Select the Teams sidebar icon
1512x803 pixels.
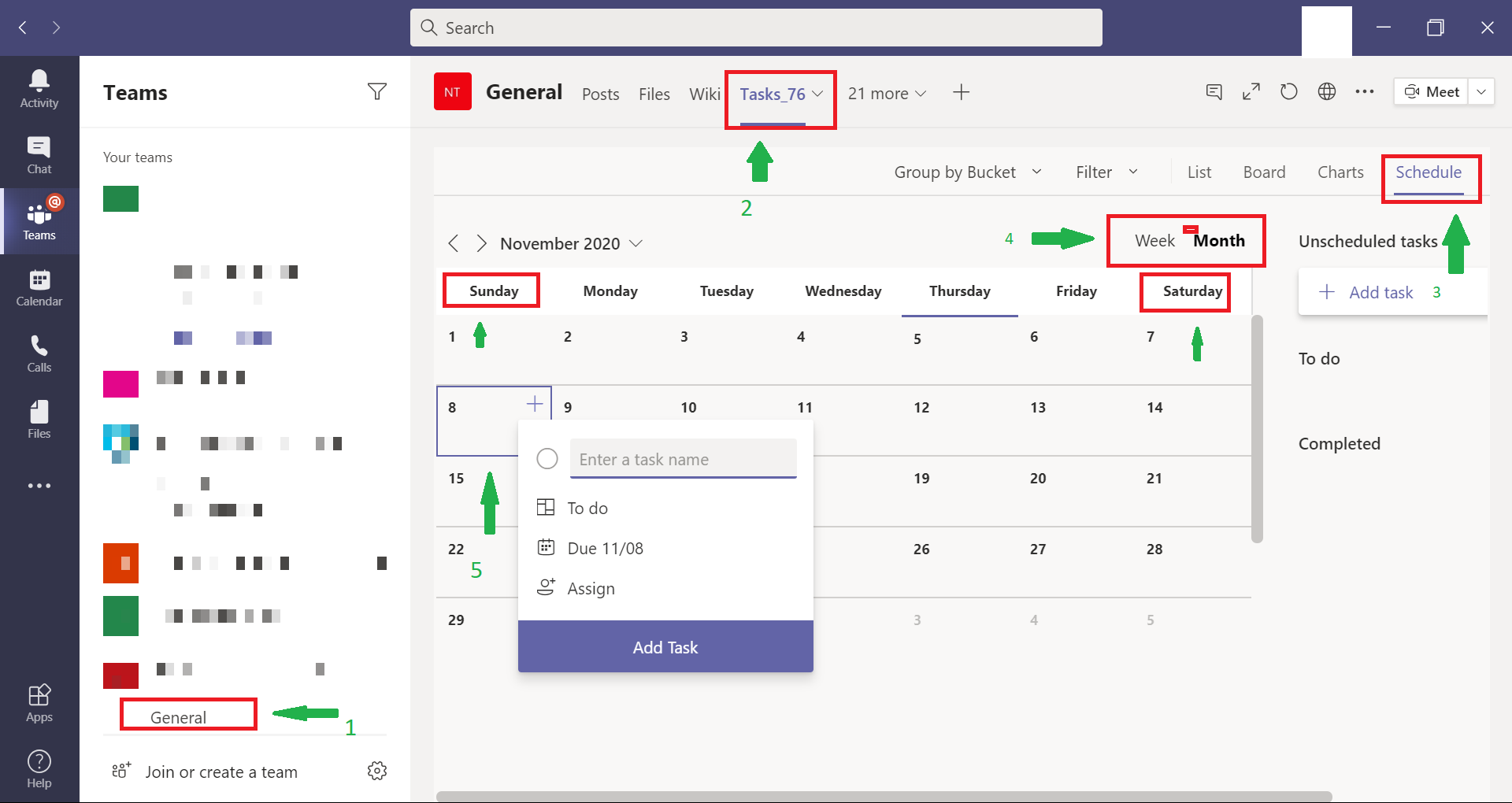pos(39,221)
